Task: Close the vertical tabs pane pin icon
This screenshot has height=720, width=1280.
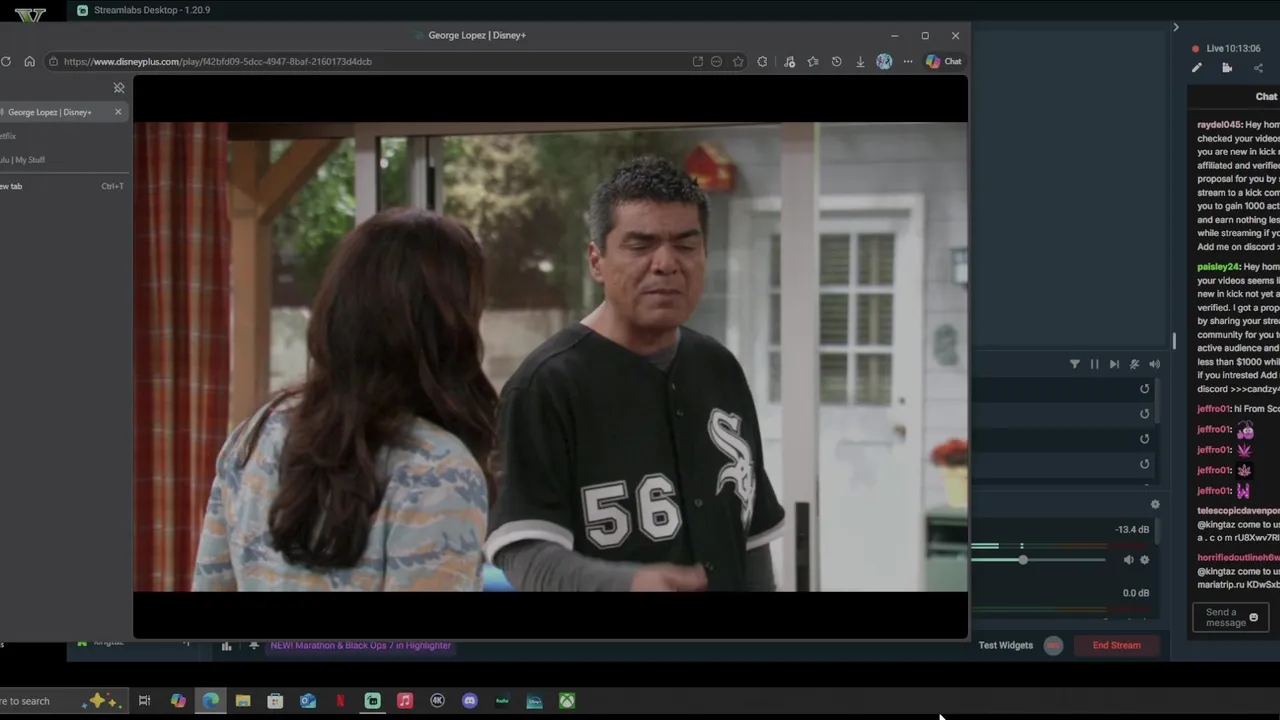Action: 119,88
